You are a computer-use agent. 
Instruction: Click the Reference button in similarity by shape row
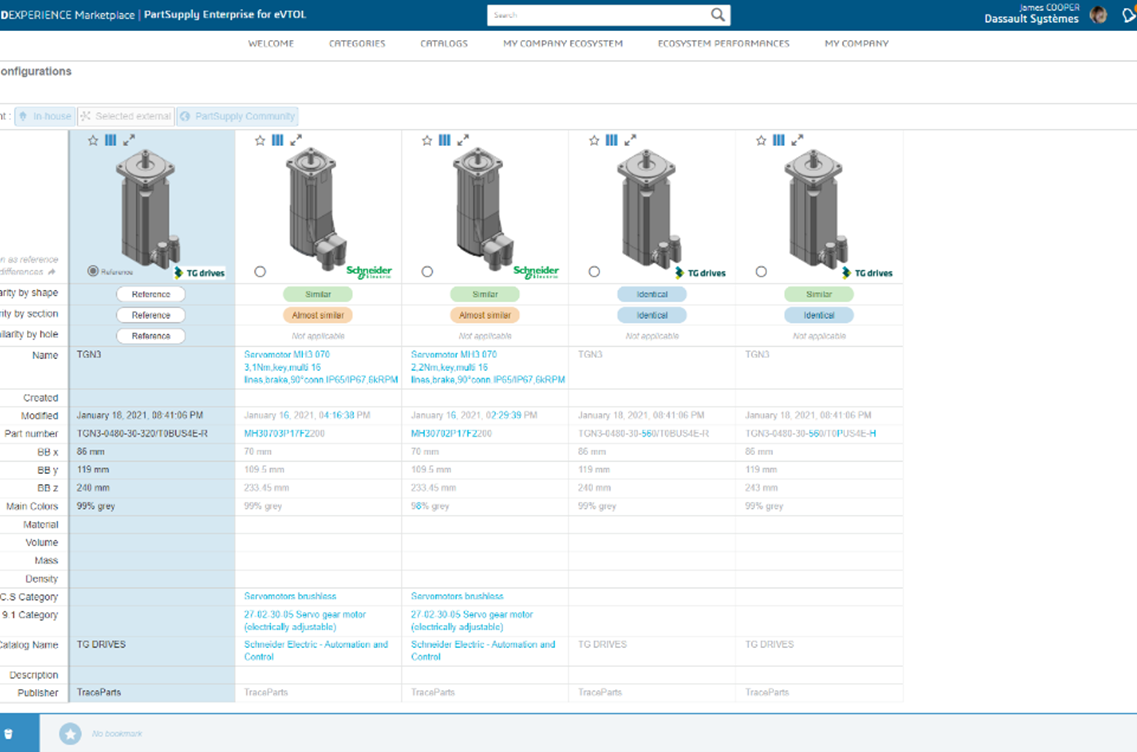(x=151, y=294)
